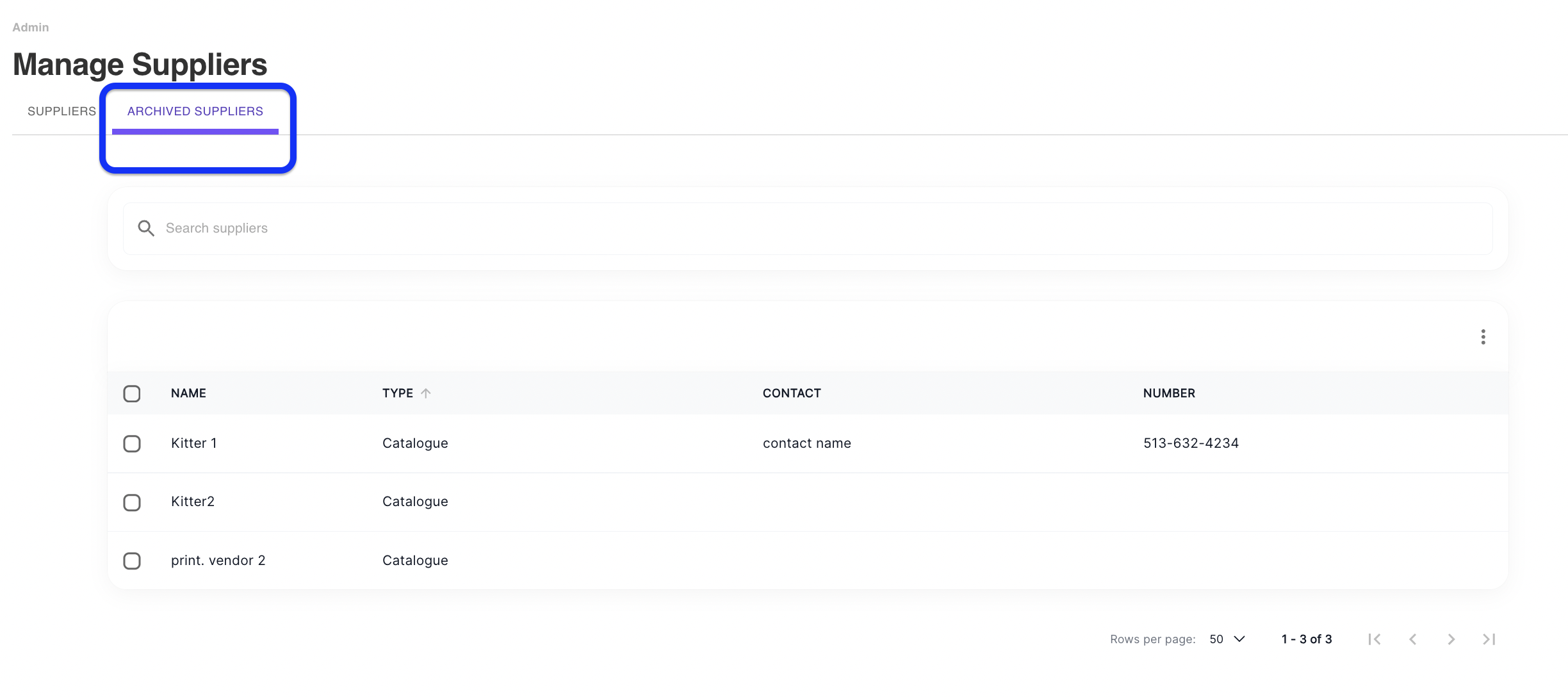Viewport: 1568px width, 697px height.
Task: Click the search magnifier icon
Action: 146,228
